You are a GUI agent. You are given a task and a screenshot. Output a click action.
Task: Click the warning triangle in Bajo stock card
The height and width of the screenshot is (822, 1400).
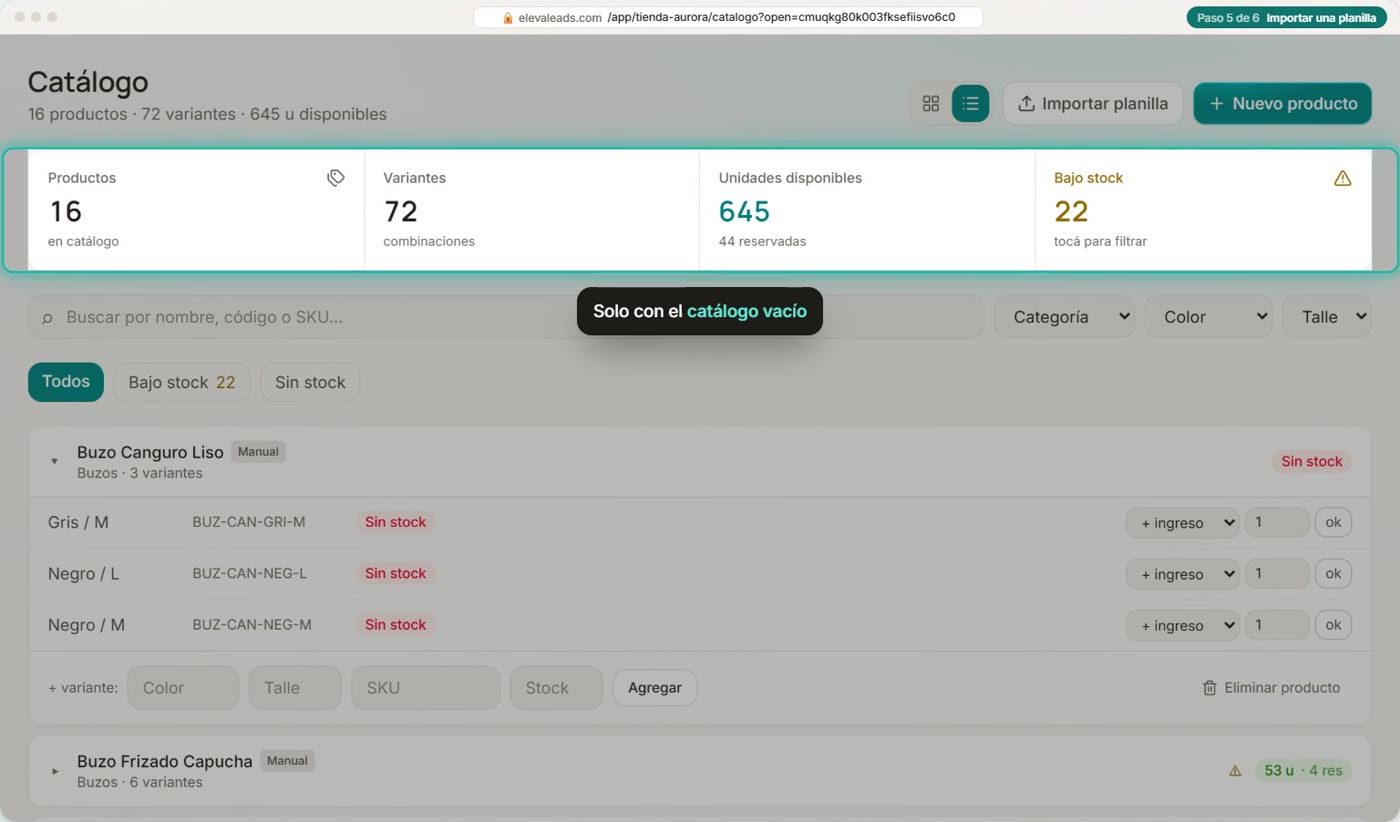(x=1342, y=178)
